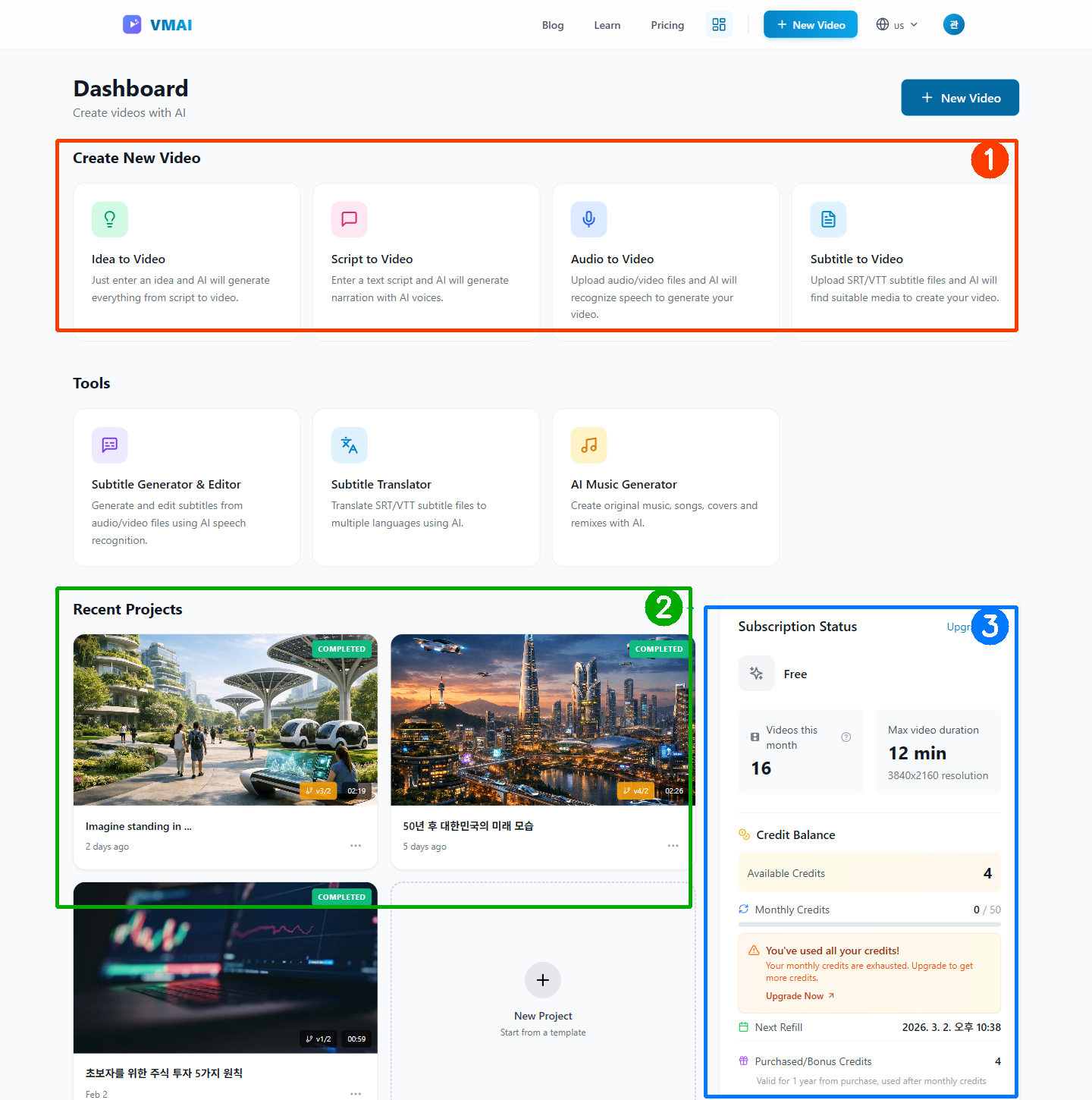Go to the Blog page
Screen dimensions: 1092x1100
[x=553, y=25]
